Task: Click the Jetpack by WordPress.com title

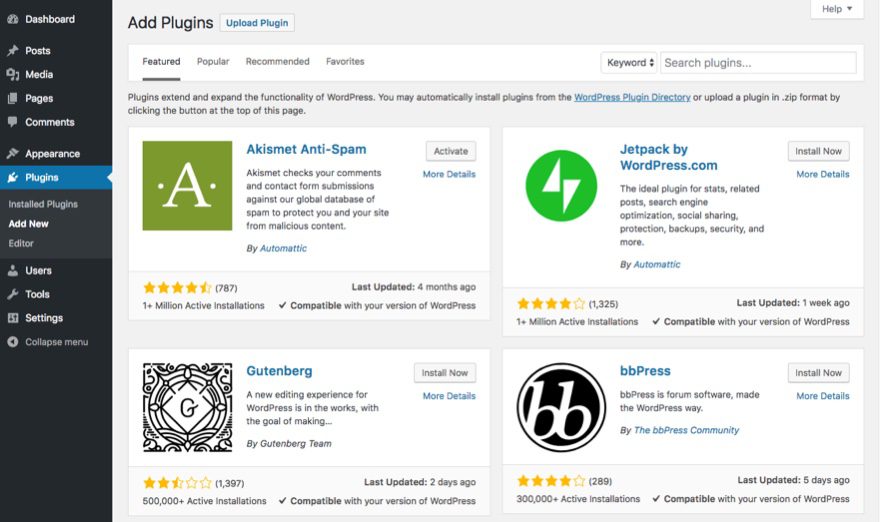Action: pos(668,157)
